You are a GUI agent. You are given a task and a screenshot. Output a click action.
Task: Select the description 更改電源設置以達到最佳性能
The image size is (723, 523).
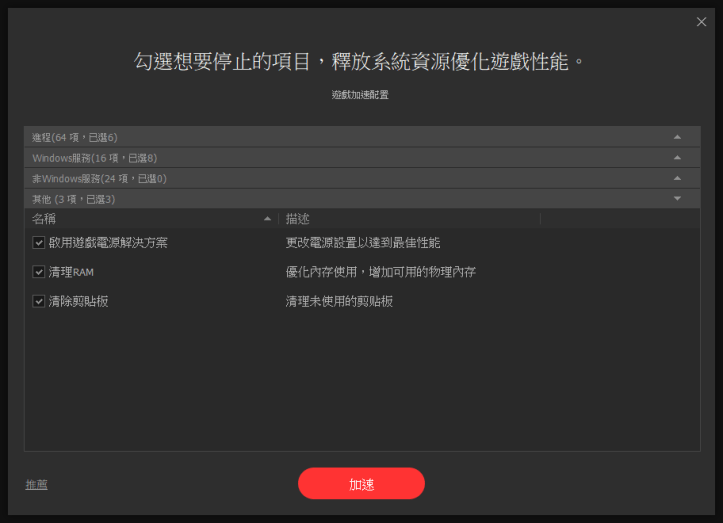362,243
